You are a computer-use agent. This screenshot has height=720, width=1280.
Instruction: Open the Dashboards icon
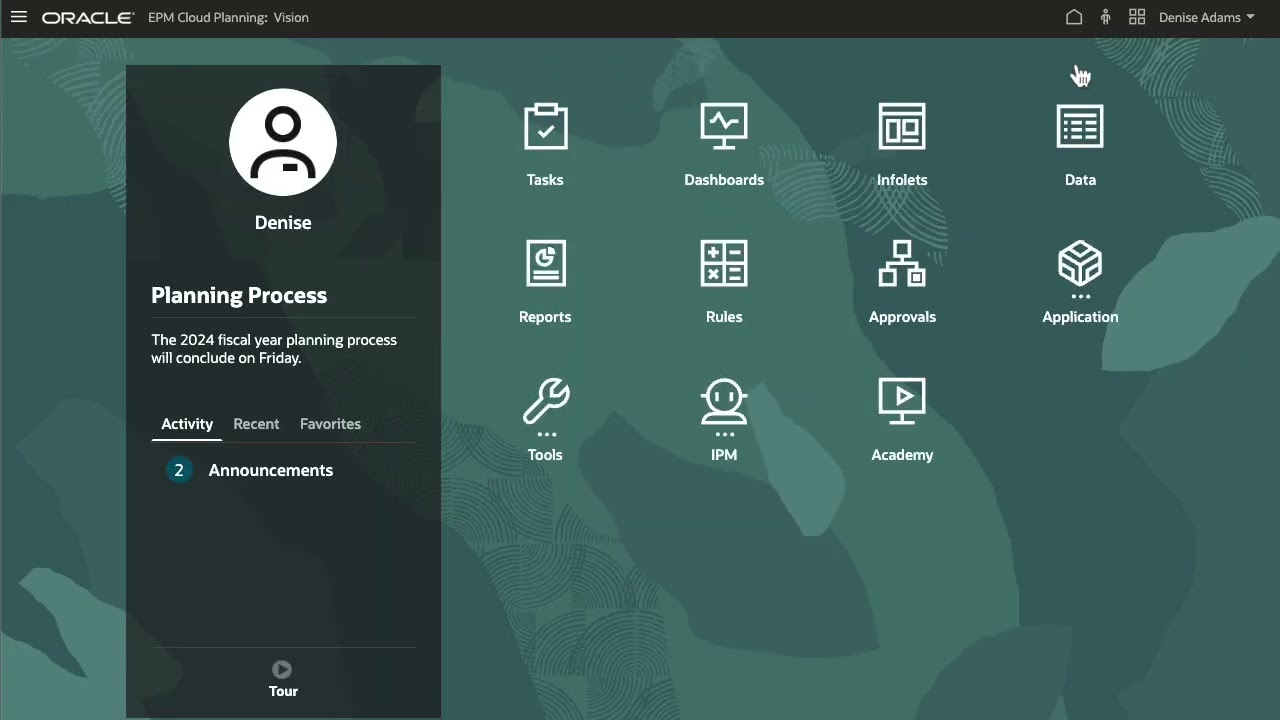click(x=724, y=127)
